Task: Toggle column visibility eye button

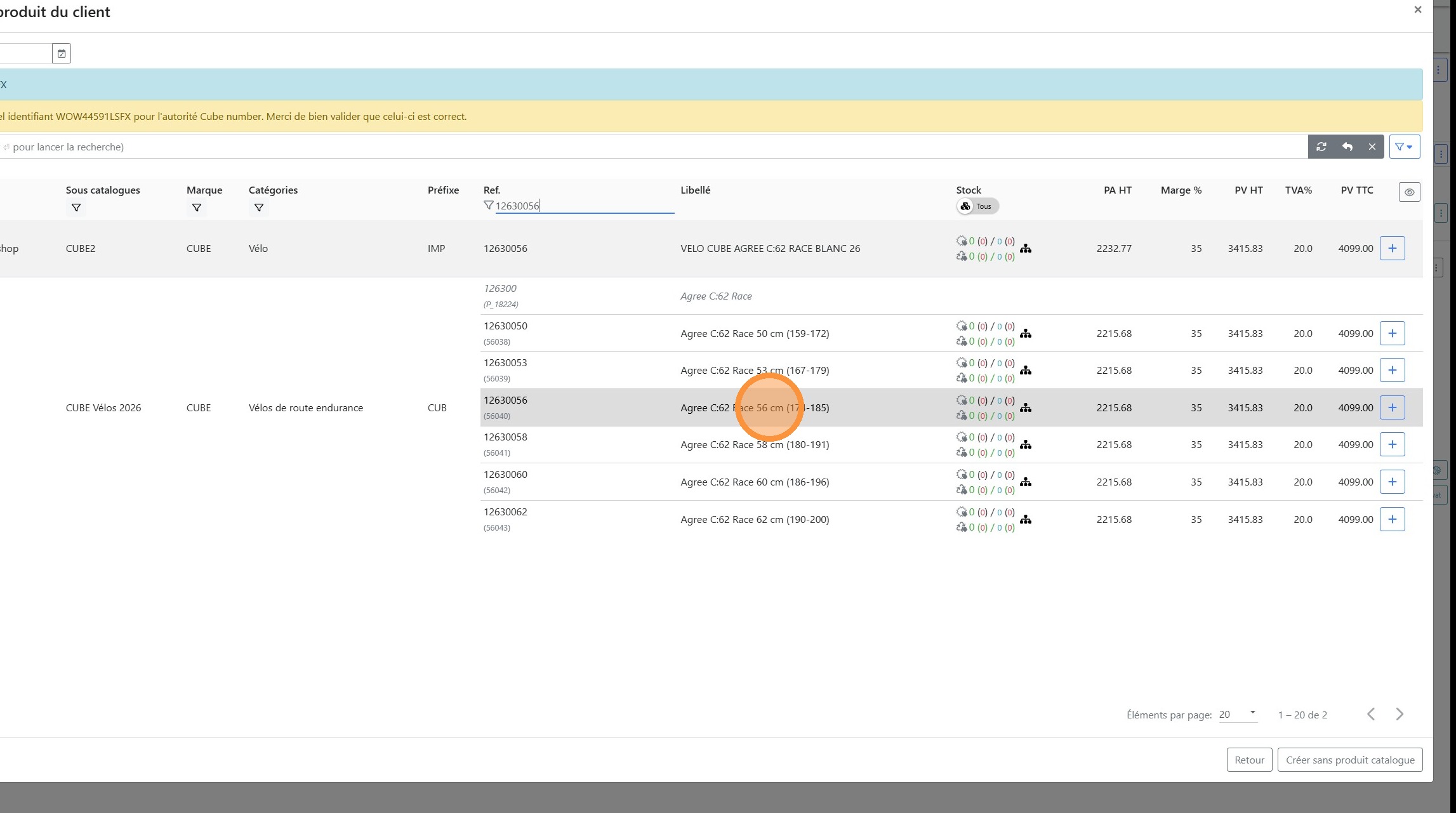Action: pyautogui.click(x=1409, y=192)
